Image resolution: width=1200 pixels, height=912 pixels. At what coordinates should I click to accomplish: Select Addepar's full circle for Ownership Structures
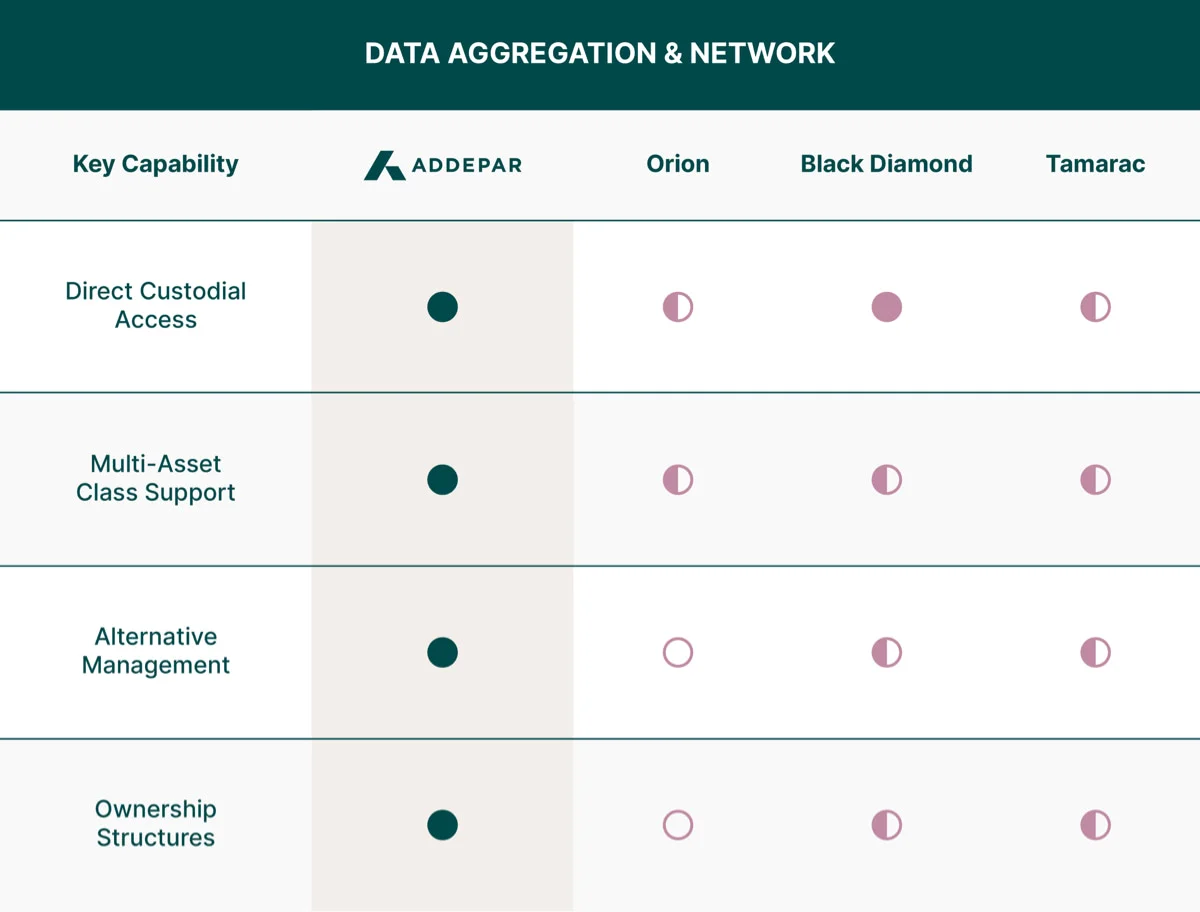point(442,825)
